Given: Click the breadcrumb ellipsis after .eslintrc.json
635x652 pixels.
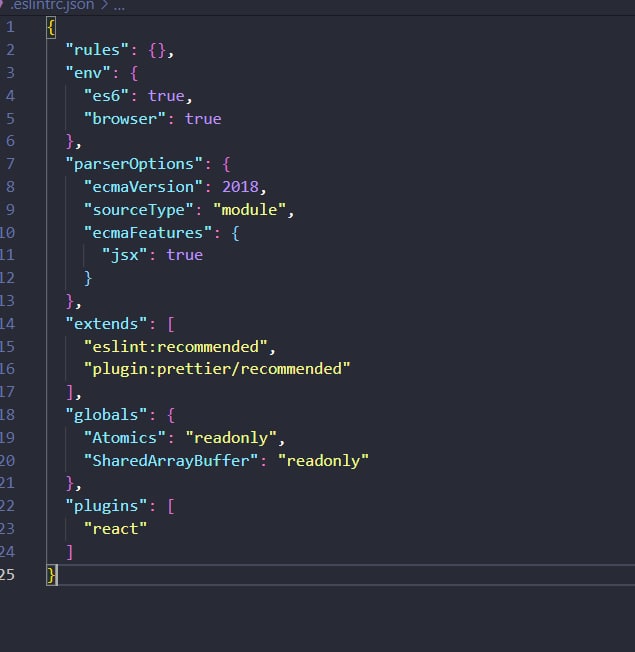Looking at the screenshot, I should click(119, 7).
